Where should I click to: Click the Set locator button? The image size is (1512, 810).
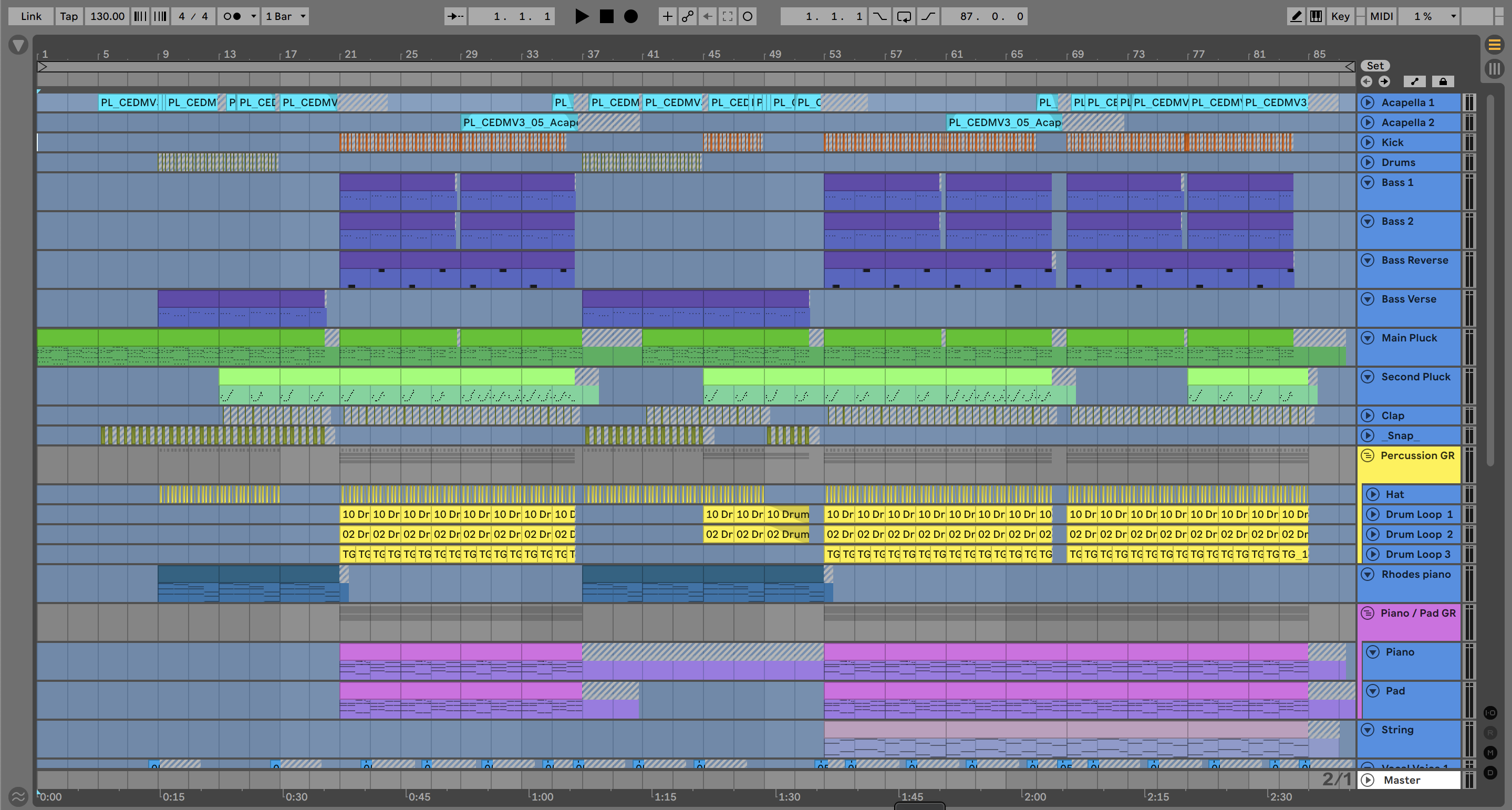1375,66
